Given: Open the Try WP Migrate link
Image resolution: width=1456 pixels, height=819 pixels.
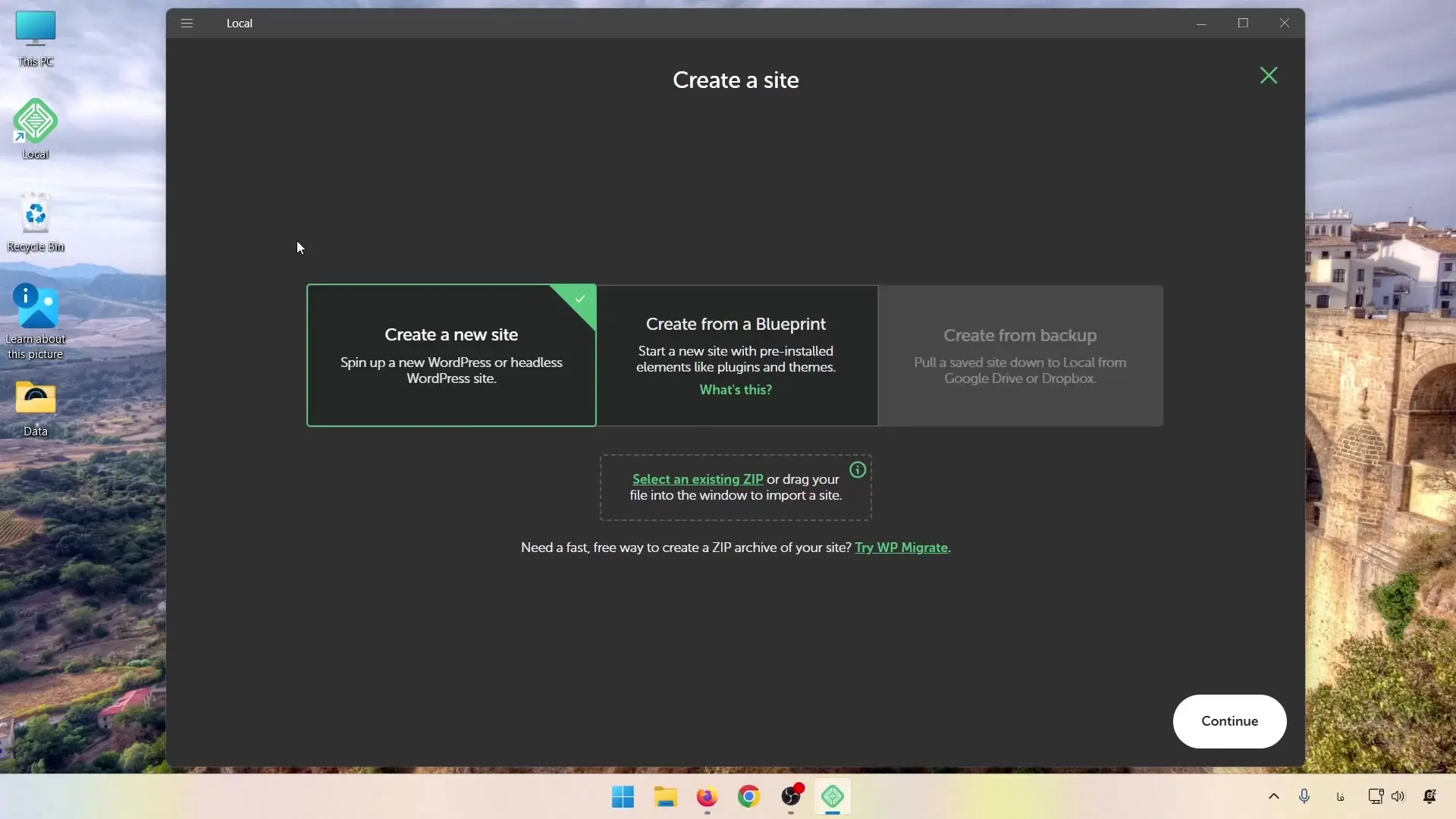Looking at the screenshot, I should [x=901, y=548].
